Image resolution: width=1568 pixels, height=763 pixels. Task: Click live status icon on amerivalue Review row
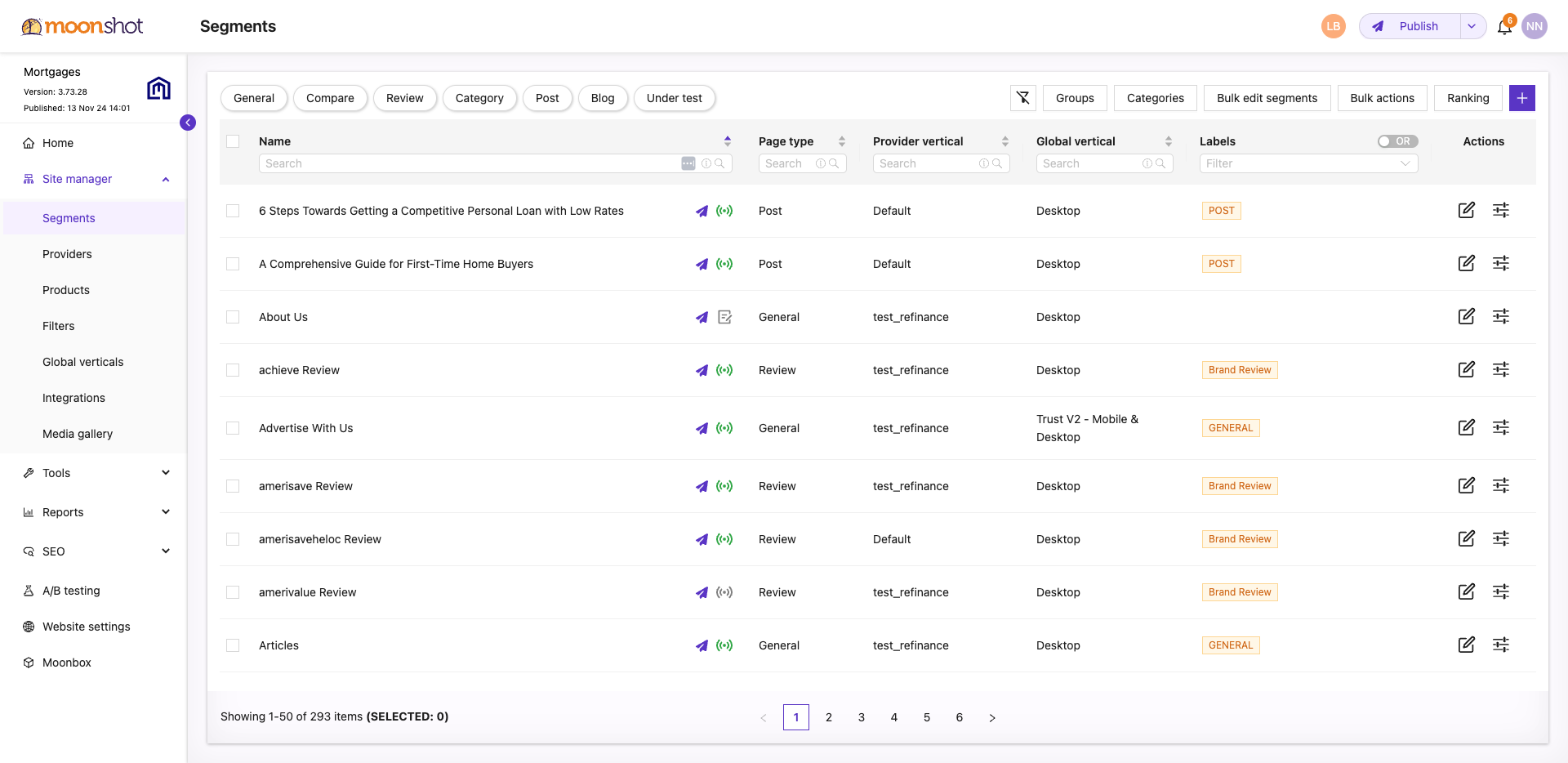[724, 592]
